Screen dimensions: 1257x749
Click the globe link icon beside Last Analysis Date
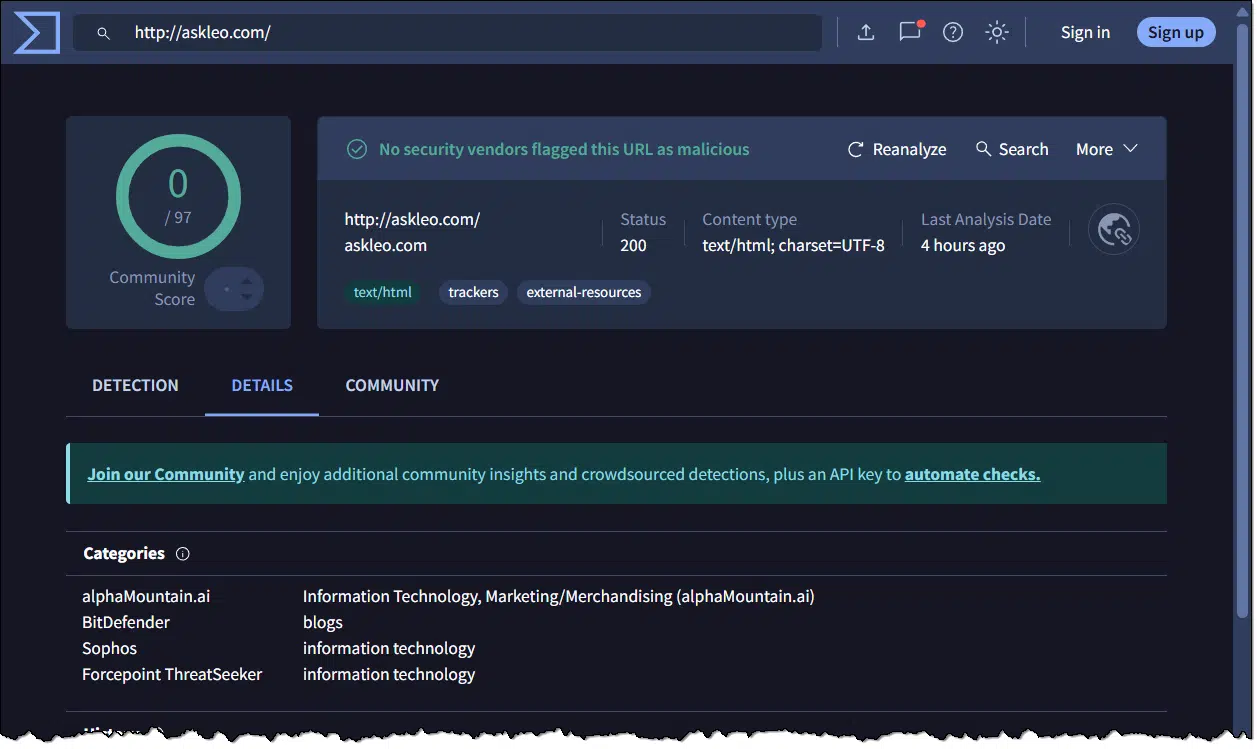(x=1114, y=230)
